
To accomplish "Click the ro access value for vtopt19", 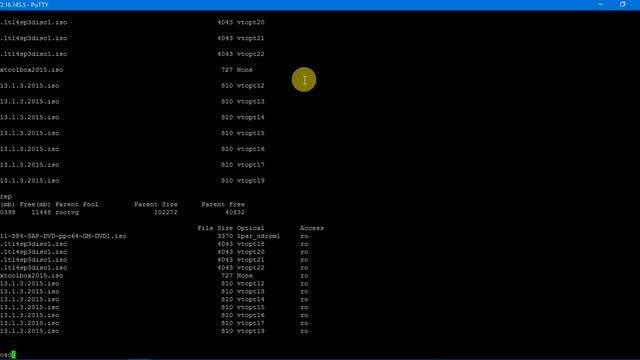I will tap(304, 331).
